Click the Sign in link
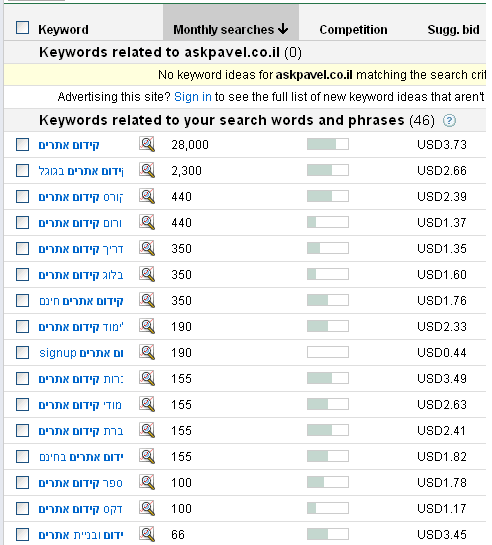 [193, 97]
